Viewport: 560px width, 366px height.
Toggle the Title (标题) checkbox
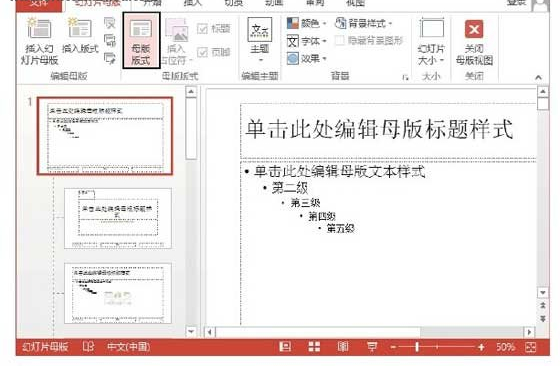(202, 29)
